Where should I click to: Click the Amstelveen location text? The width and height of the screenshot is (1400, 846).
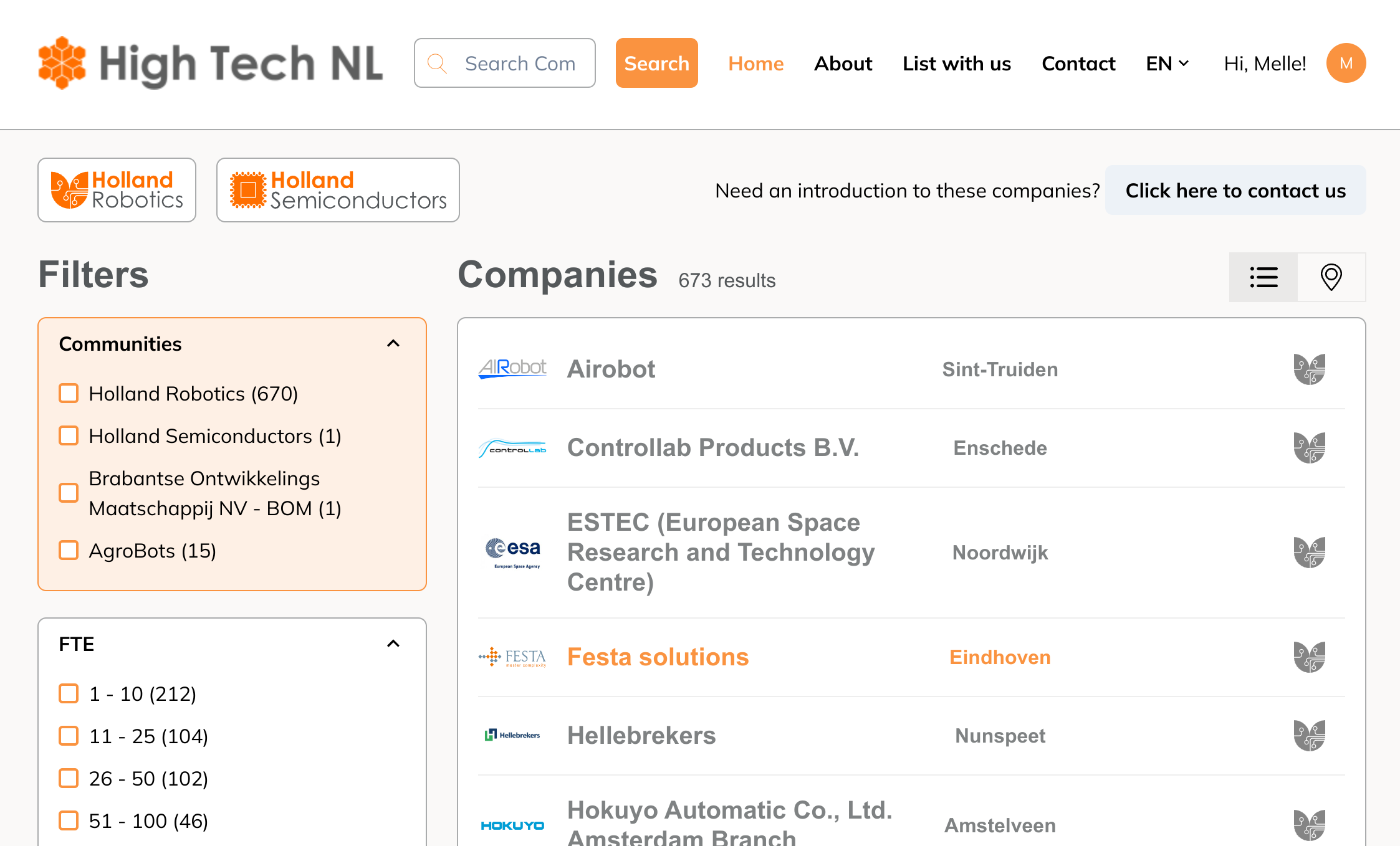(x=1000, y=825)
